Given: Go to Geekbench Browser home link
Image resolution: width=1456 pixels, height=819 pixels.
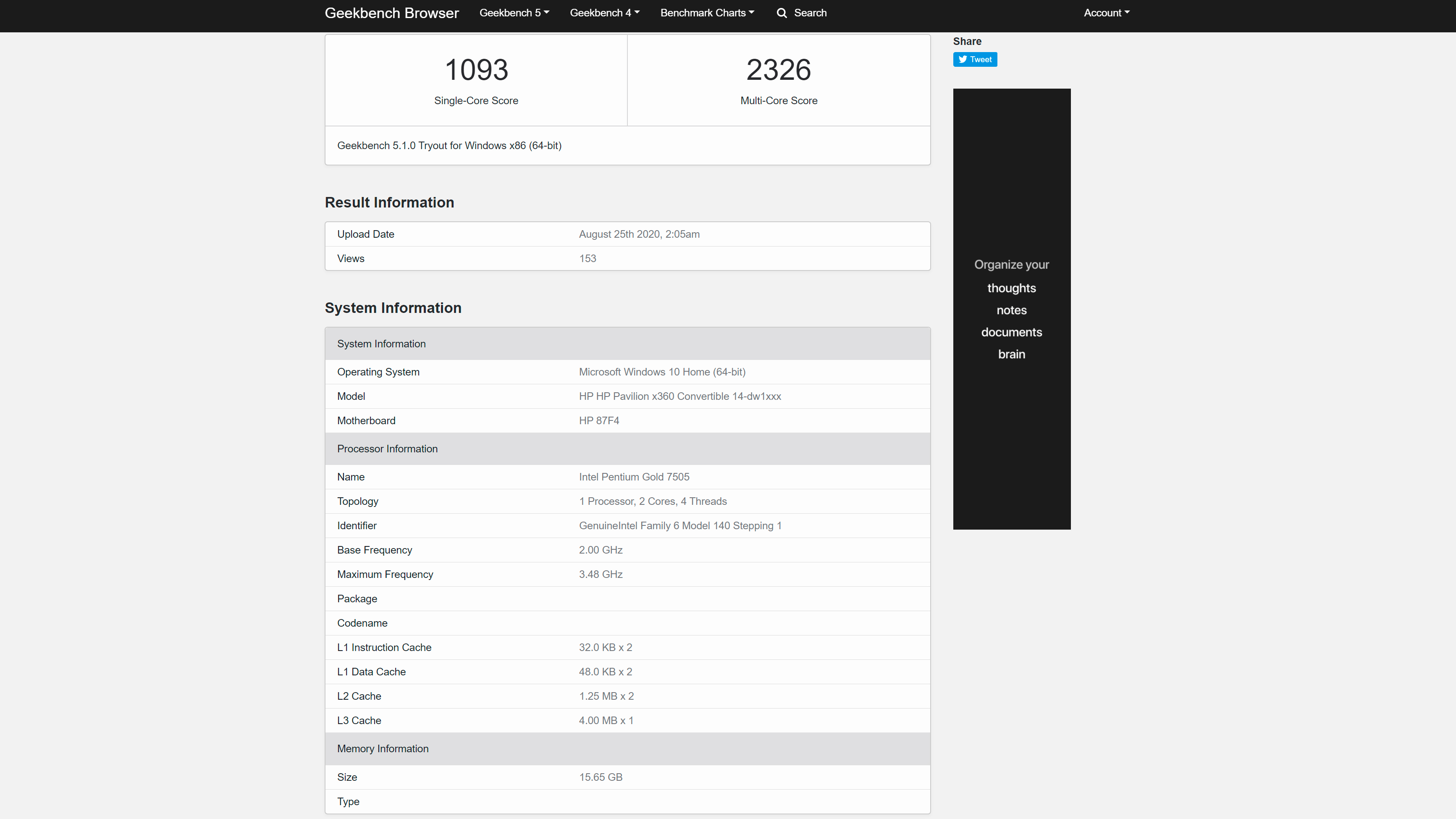Looking at the screenshot, I should [392, 13].
